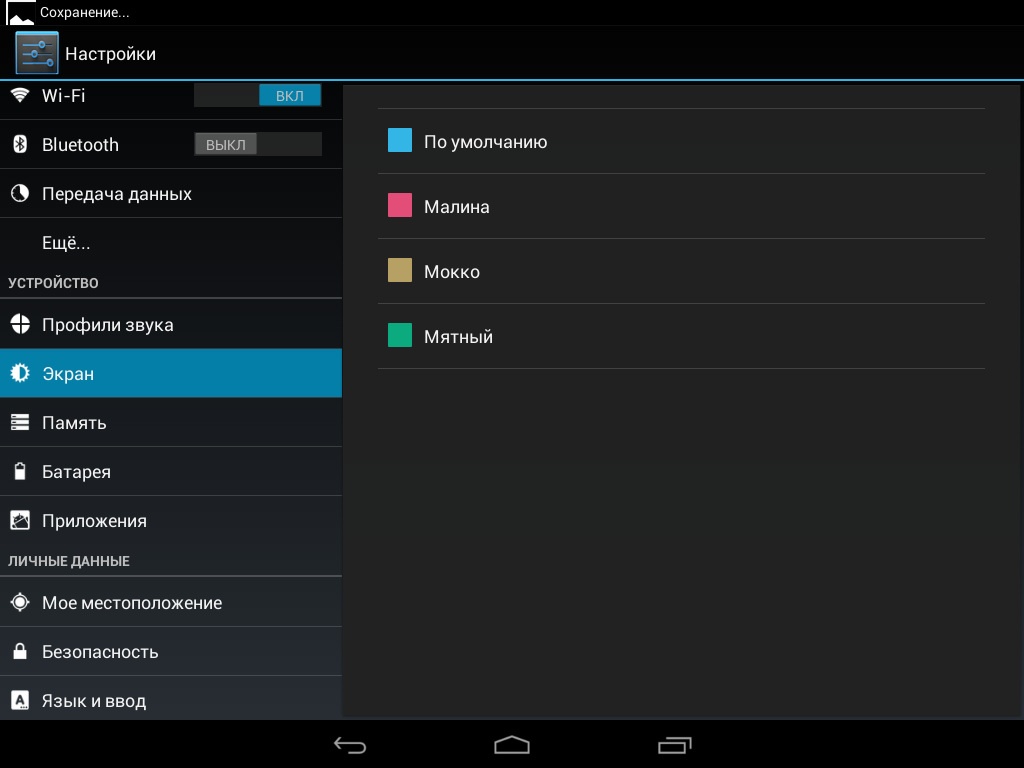
Task: Choose the По умолчанию blue theme
Action: [485, 141]
